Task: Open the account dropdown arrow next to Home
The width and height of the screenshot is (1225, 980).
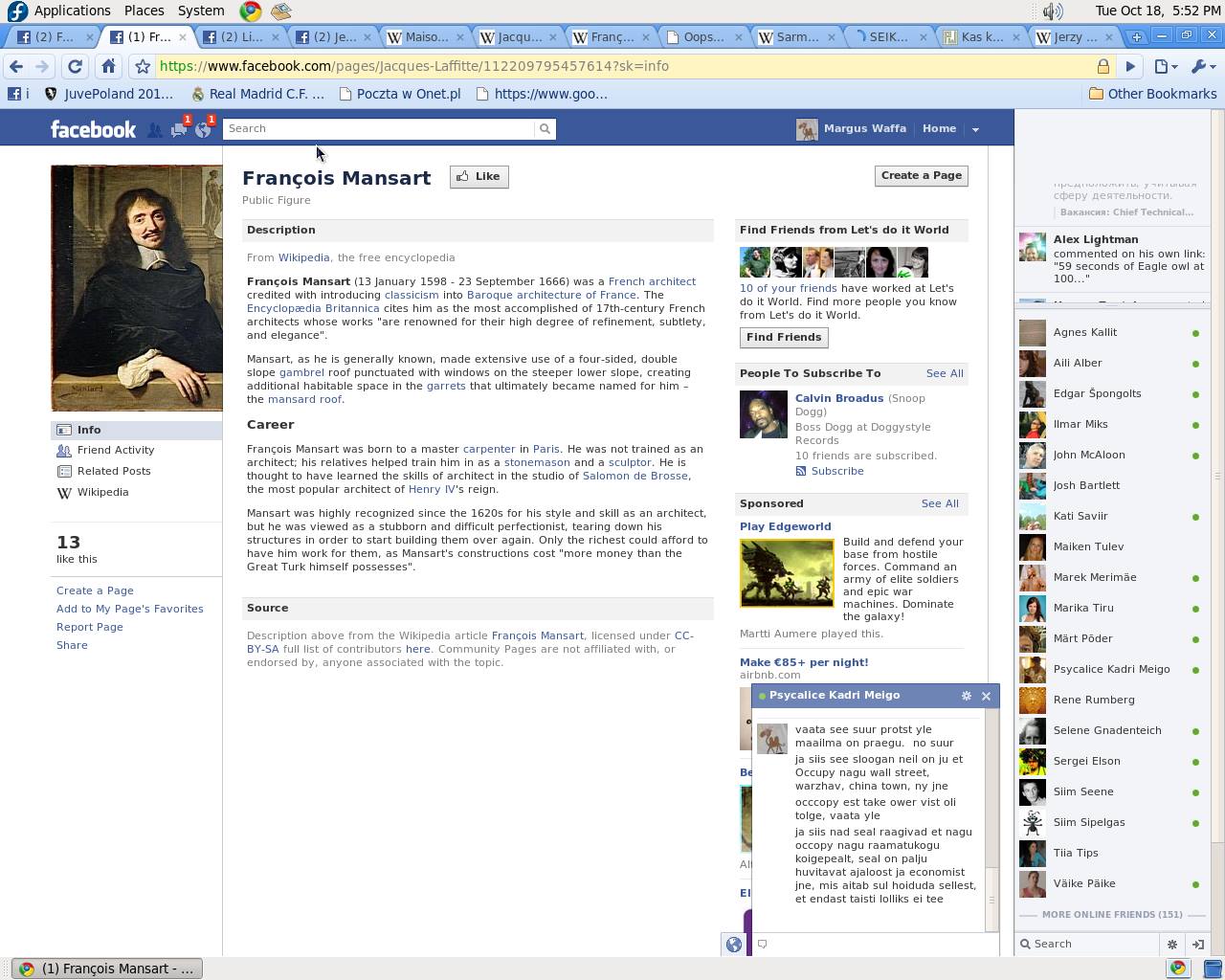Action: click(975, 129)
